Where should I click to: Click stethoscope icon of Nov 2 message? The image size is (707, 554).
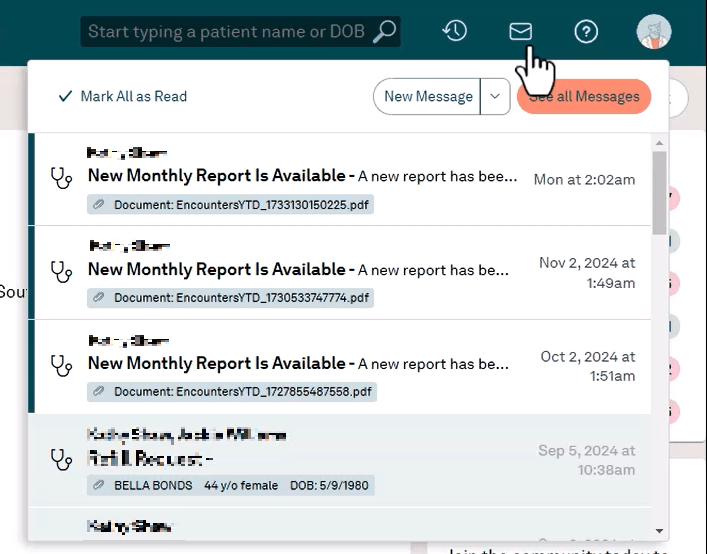[x=61, y=272]
